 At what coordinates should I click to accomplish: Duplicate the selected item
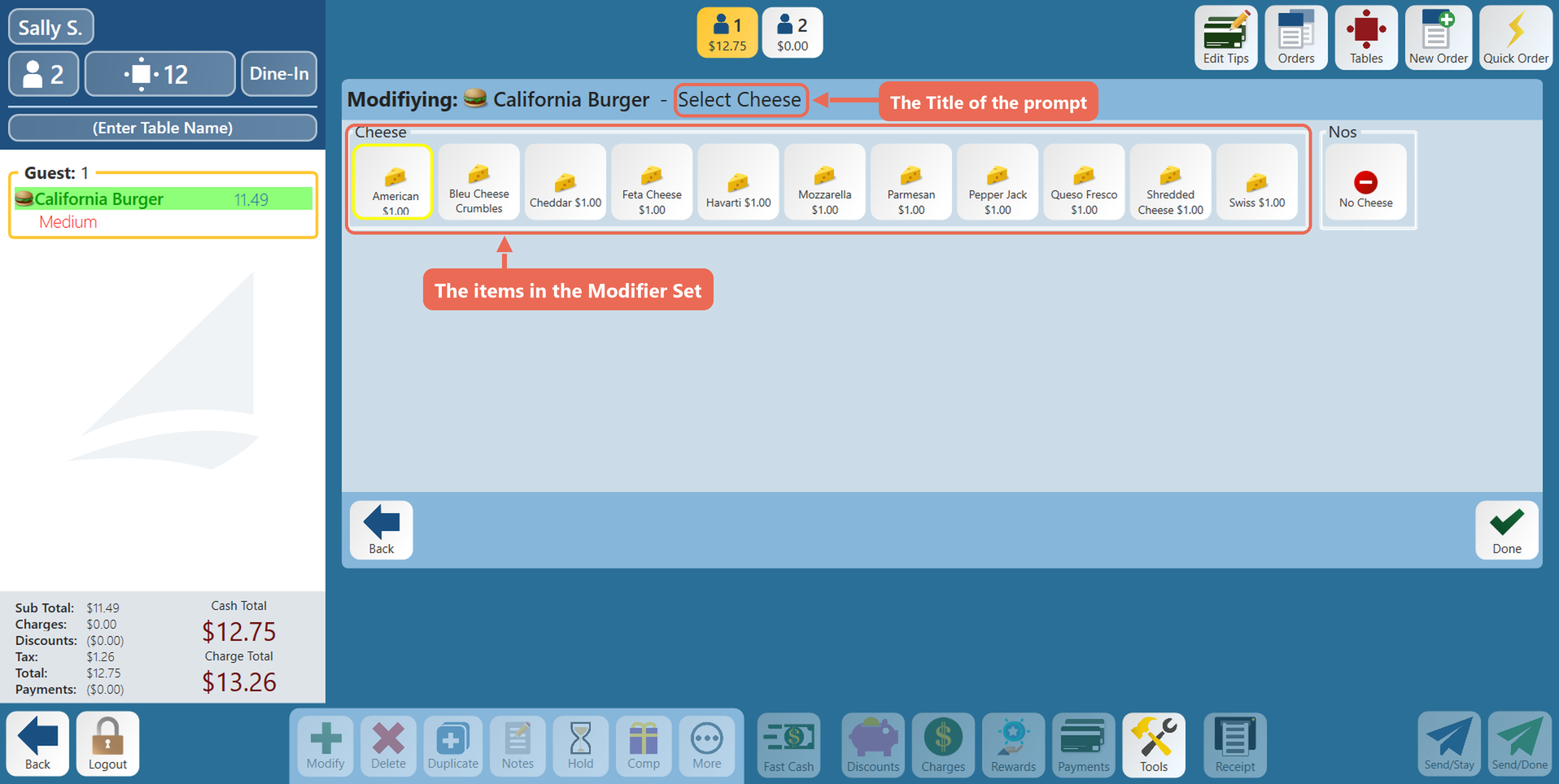(x=453, y=746)
